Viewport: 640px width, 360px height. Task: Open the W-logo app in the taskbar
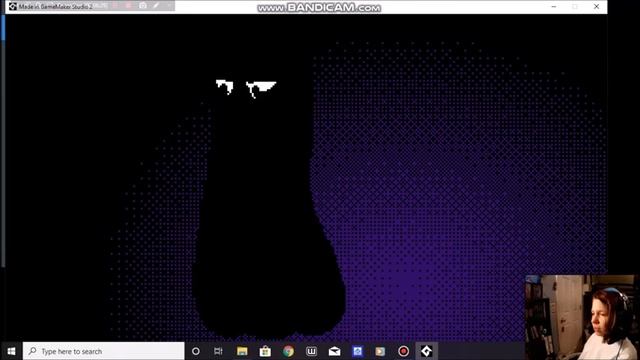point(311,351)
